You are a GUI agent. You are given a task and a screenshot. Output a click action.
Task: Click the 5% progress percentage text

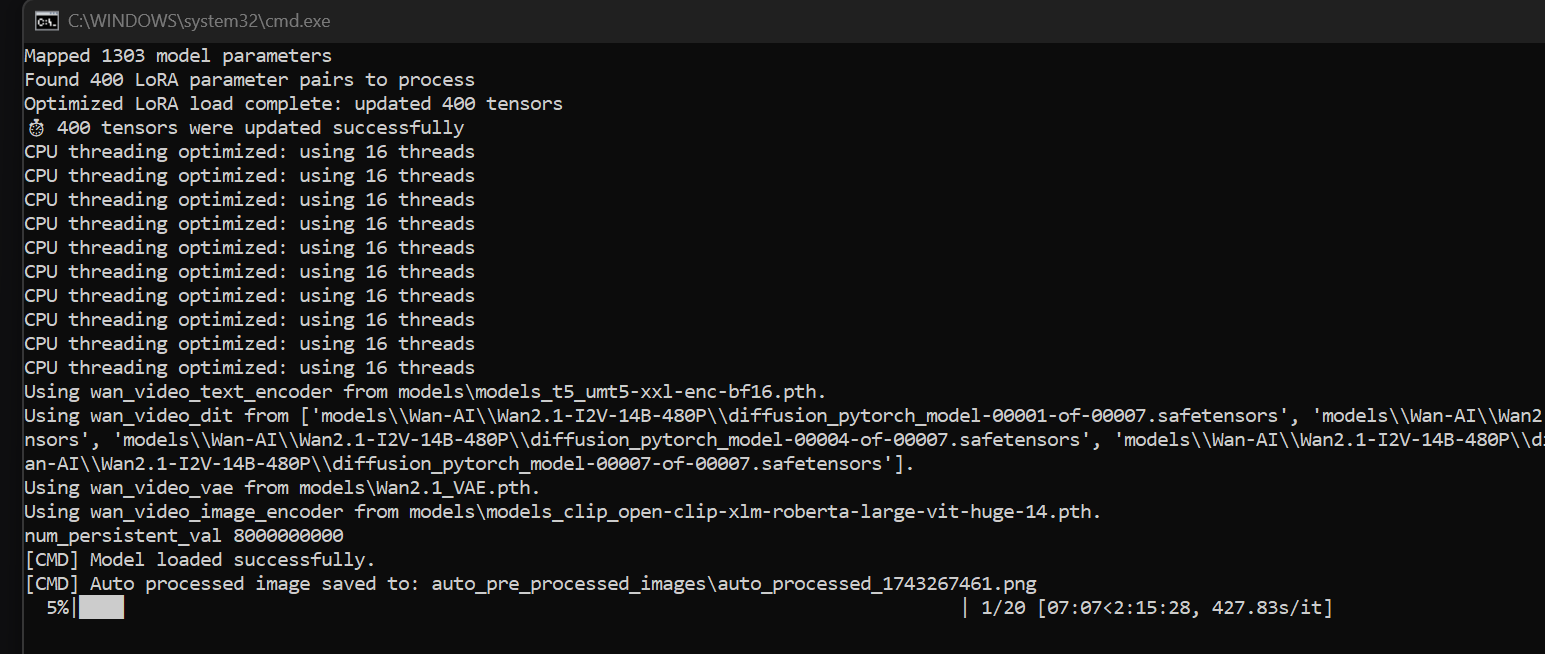pyautogui.click(x=57, y=607)
